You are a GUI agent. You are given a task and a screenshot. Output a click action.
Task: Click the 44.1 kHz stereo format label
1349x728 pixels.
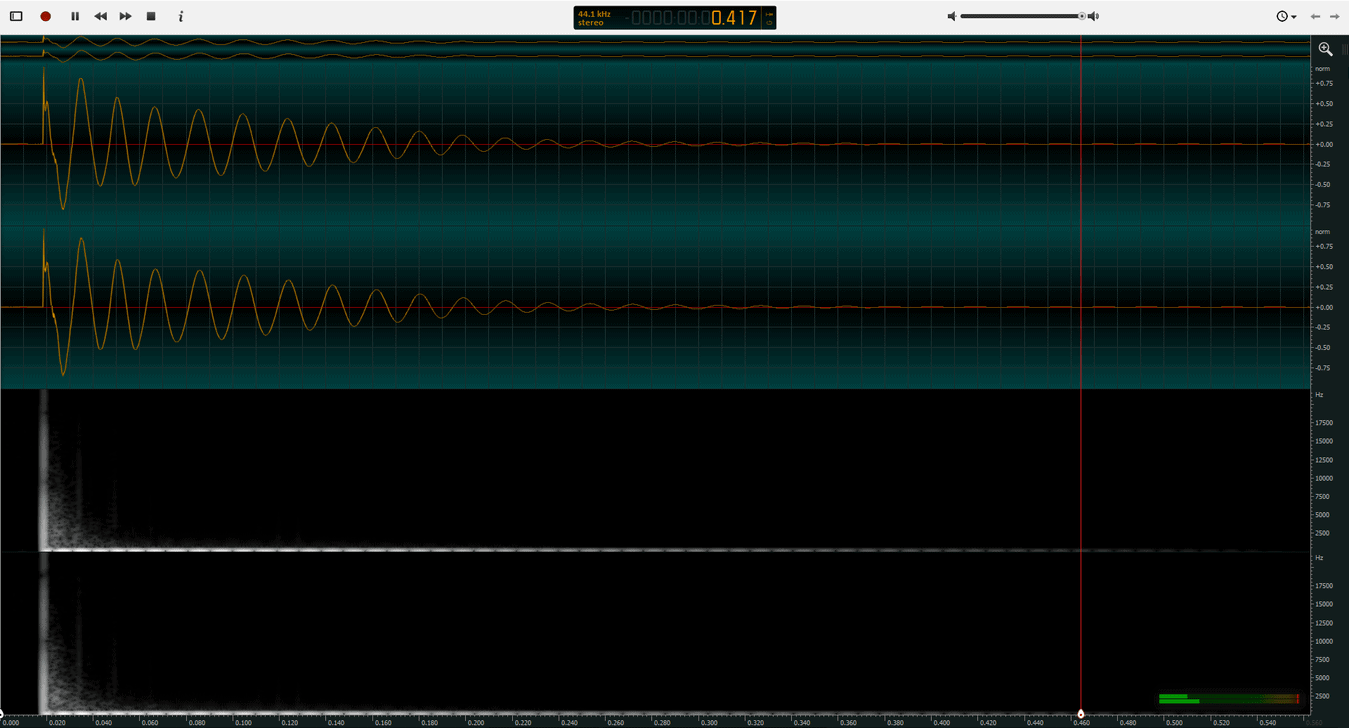pyautogui.click(x=594, y=18)
